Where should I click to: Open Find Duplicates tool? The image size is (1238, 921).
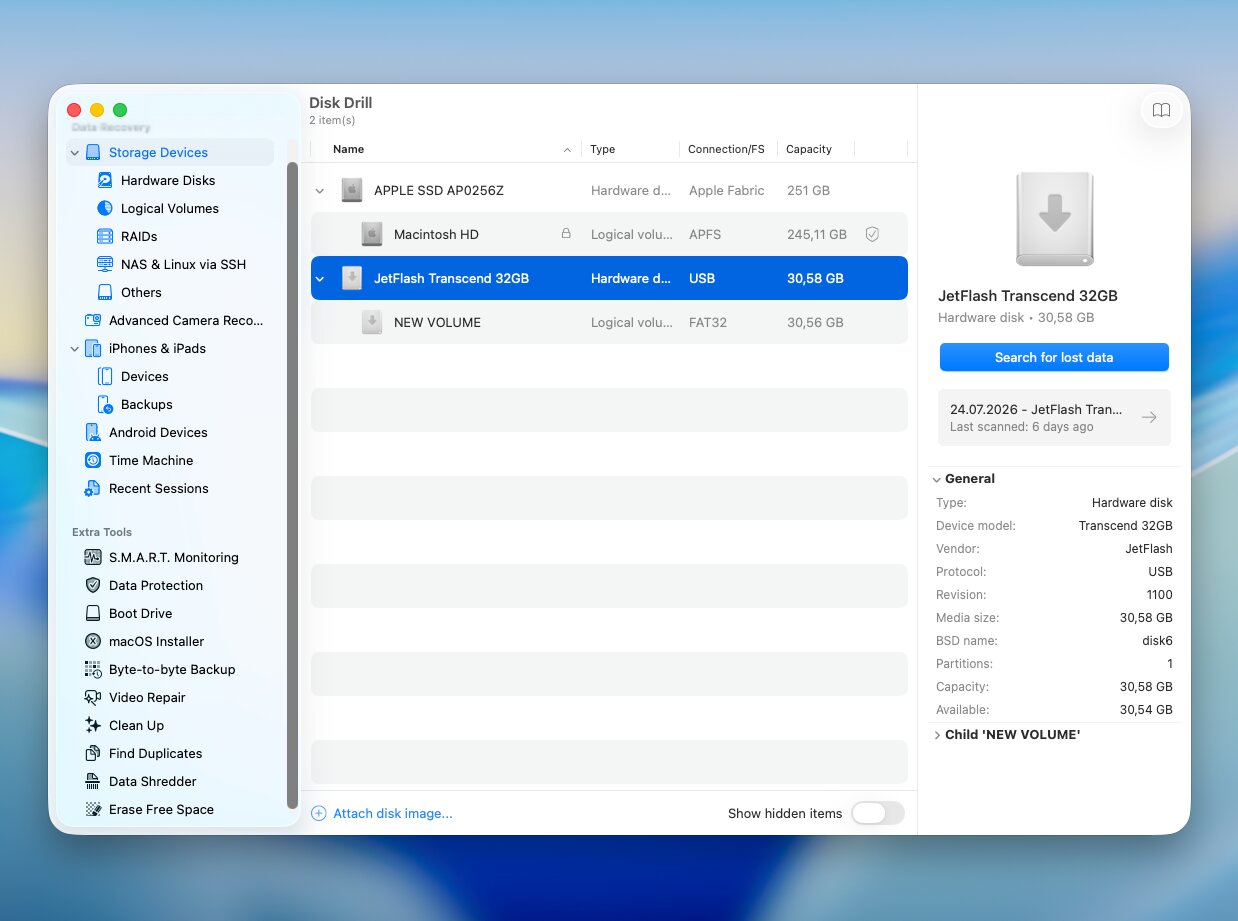pos(143,753)
